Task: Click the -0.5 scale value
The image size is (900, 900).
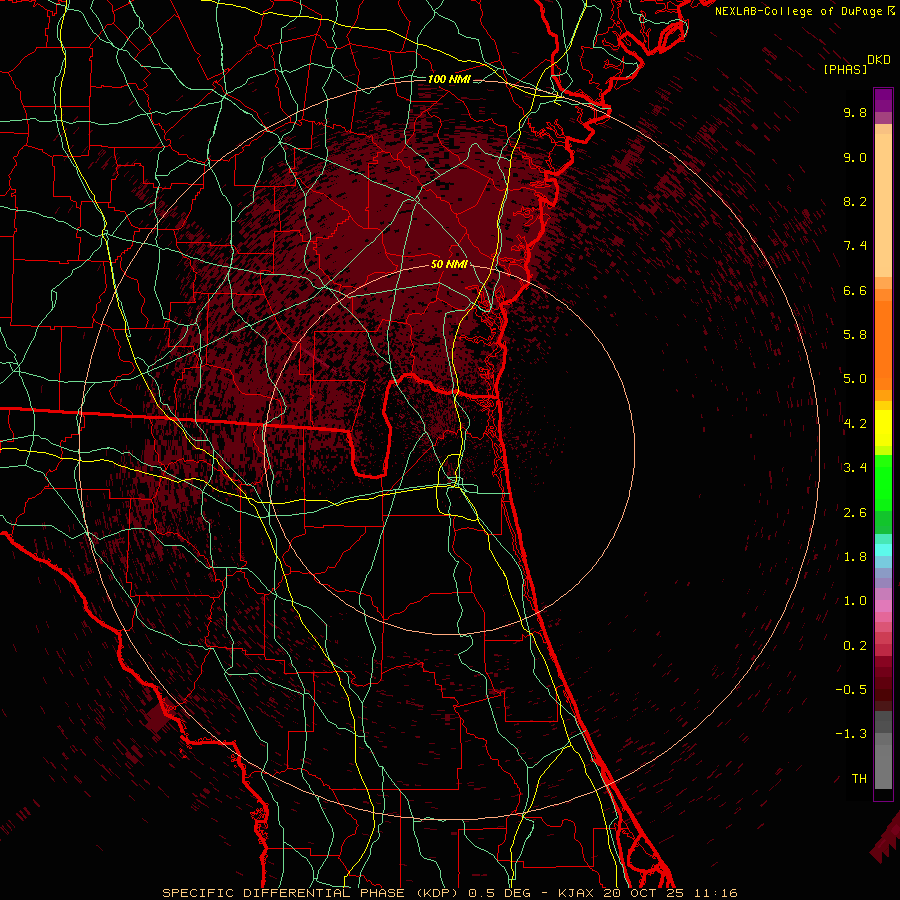Action: tap(851, 690)
